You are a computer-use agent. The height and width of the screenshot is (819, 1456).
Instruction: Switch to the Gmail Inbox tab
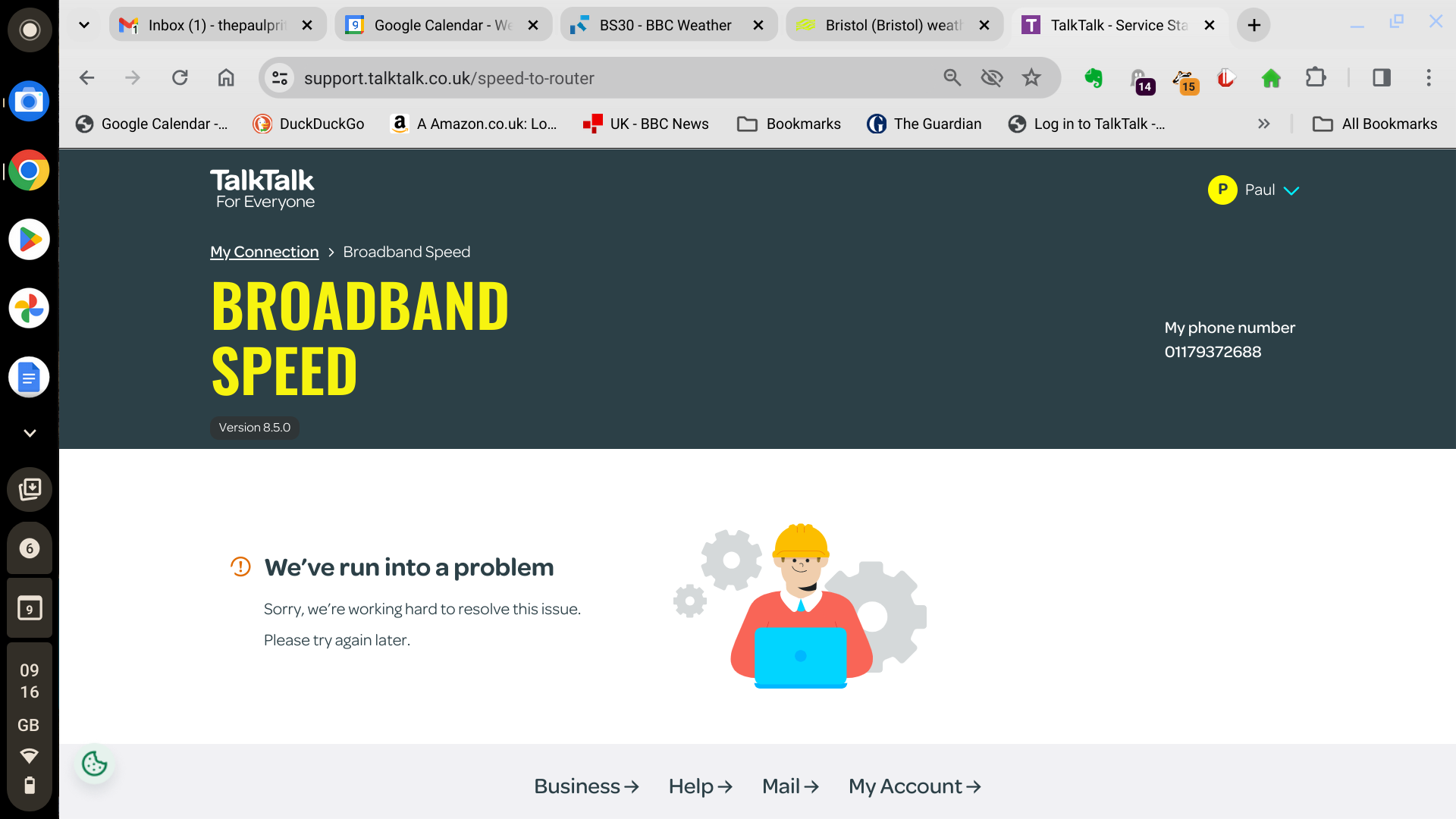point(215,25)
